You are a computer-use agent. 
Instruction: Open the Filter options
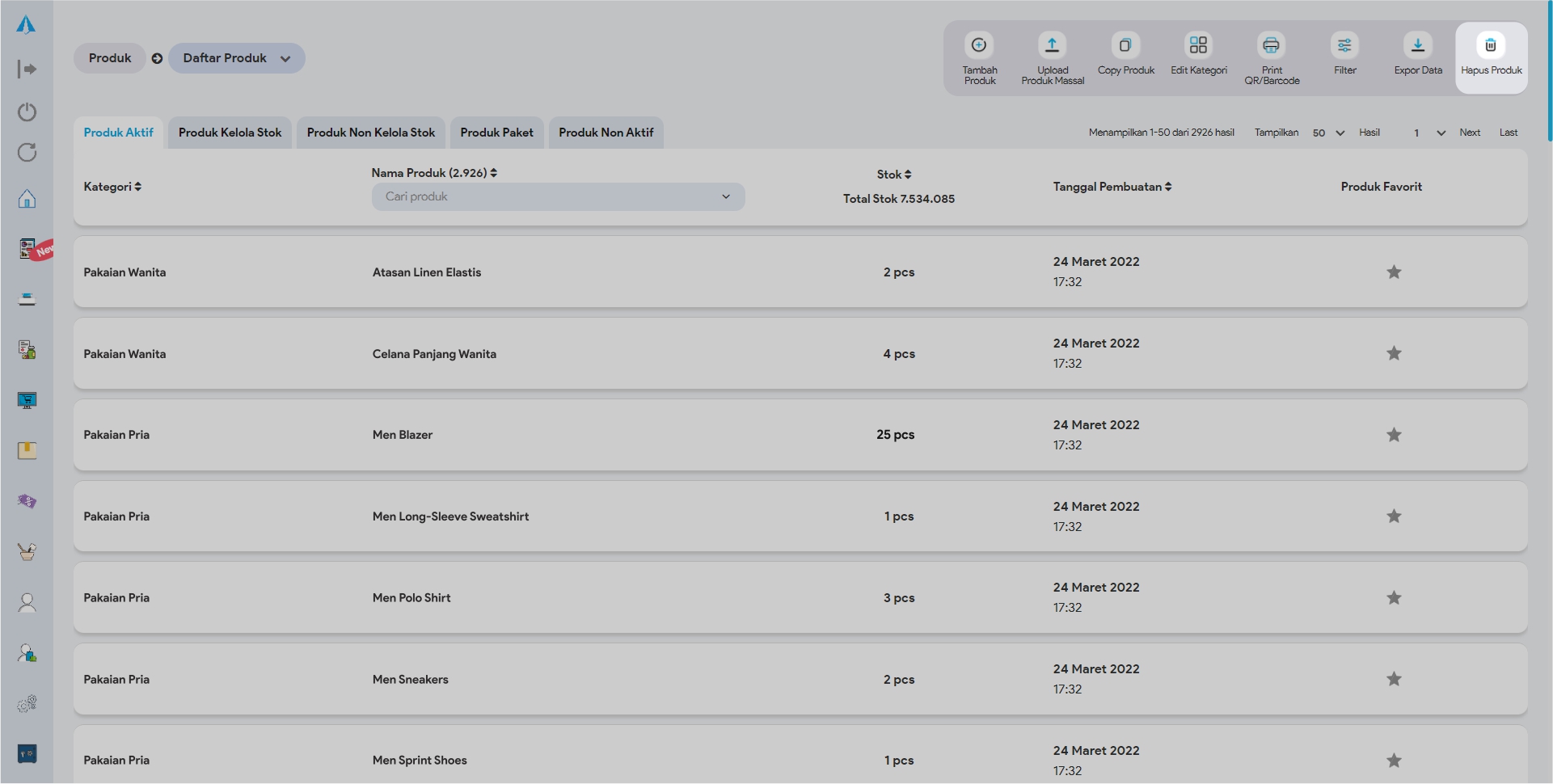(x=1344, y=45)
